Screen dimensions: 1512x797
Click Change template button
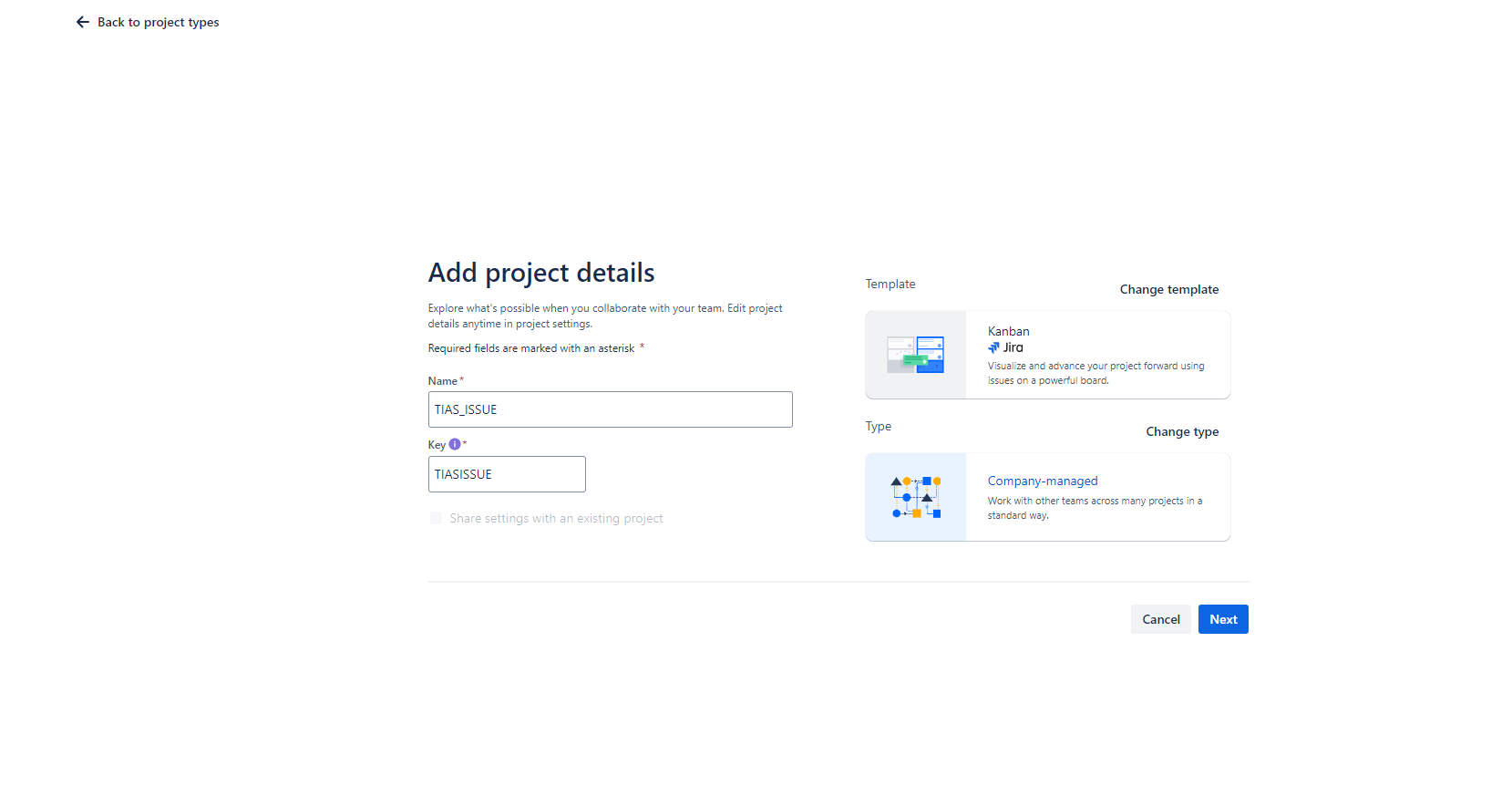pyautogui.click(x=1168, y=289)
